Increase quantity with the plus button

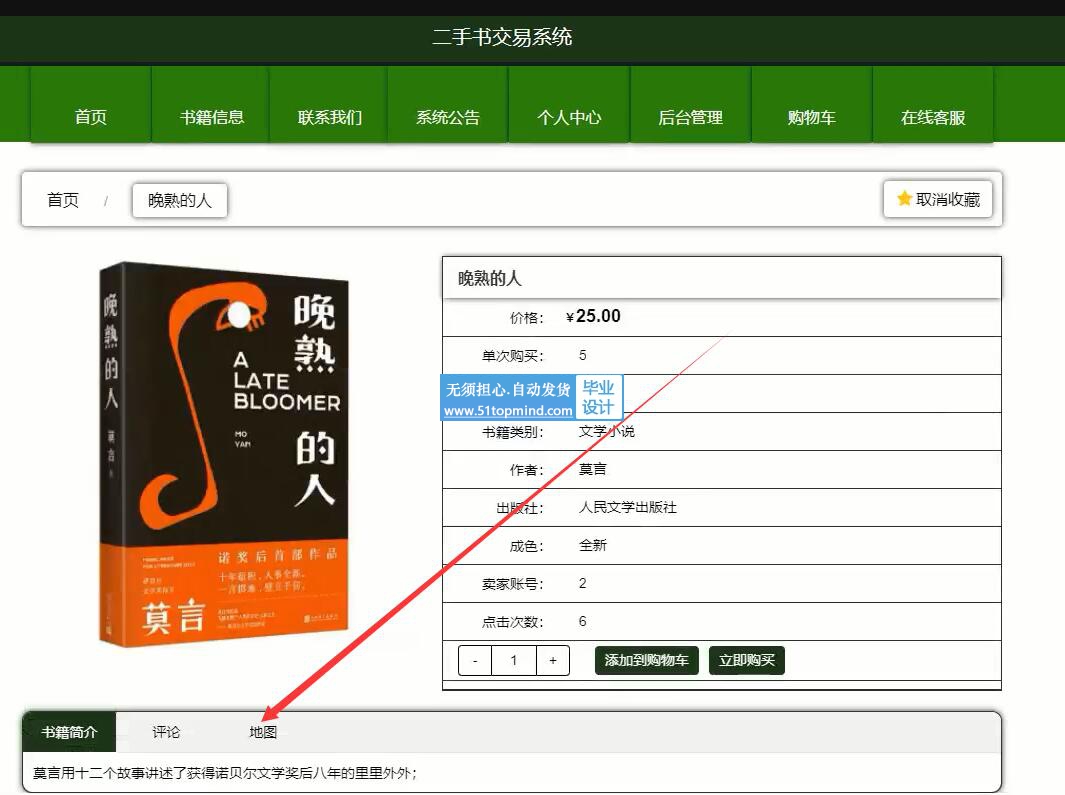click(x=553, y=660)
